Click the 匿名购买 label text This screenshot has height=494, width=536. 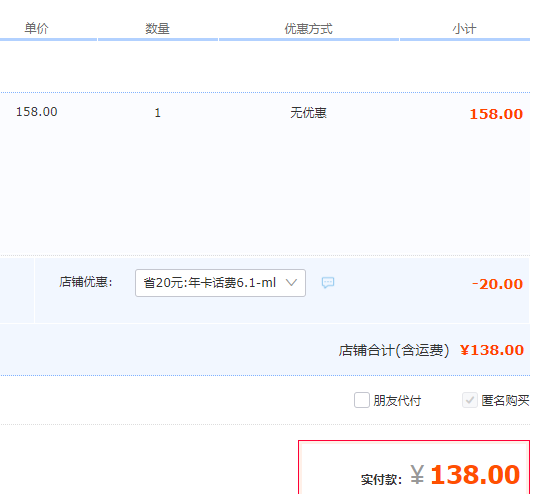click(x=505, y=401)
